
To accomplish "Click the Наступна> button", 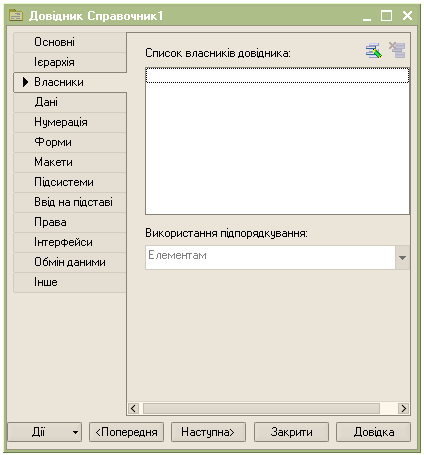I will click(x=208, y=432).
